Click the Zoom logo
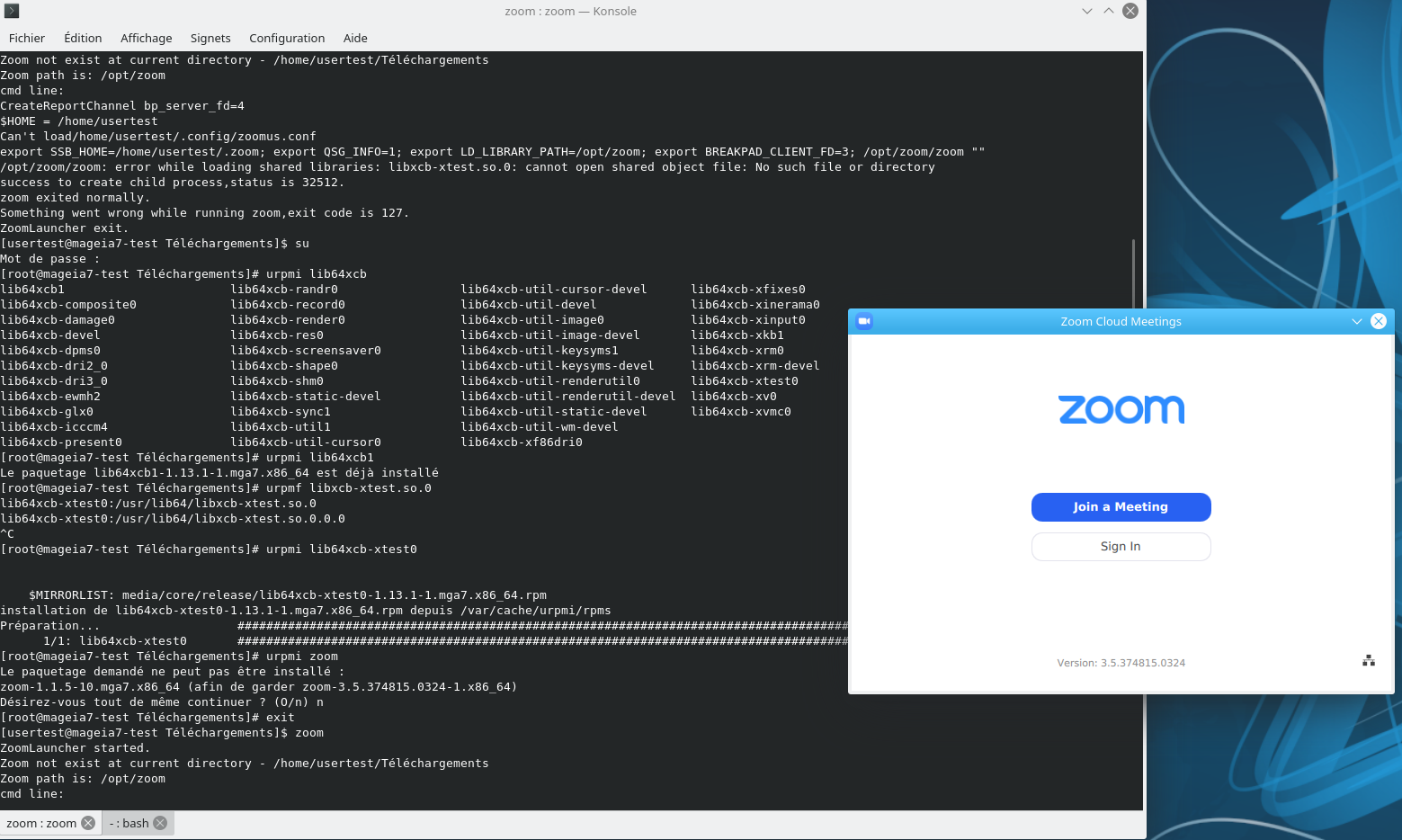 [x=1121, y=409]
